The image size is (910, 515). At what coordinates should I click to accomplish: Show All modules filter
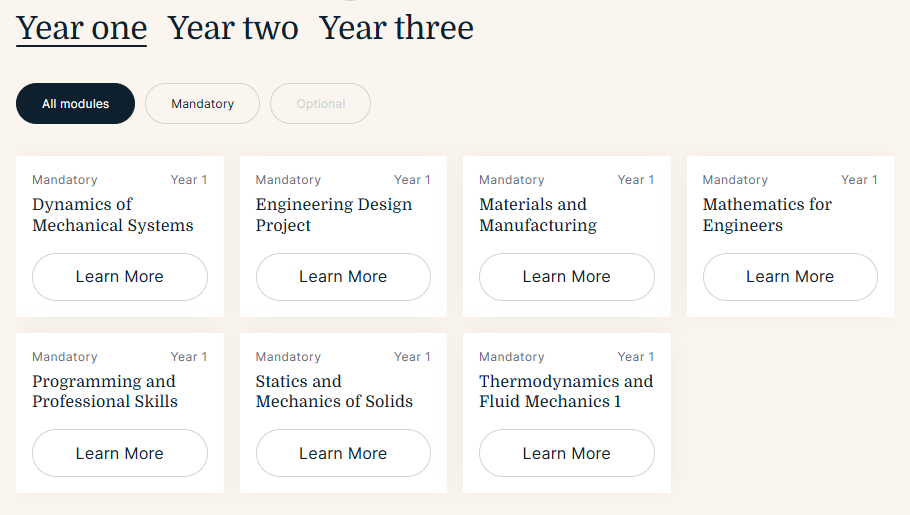75,104
